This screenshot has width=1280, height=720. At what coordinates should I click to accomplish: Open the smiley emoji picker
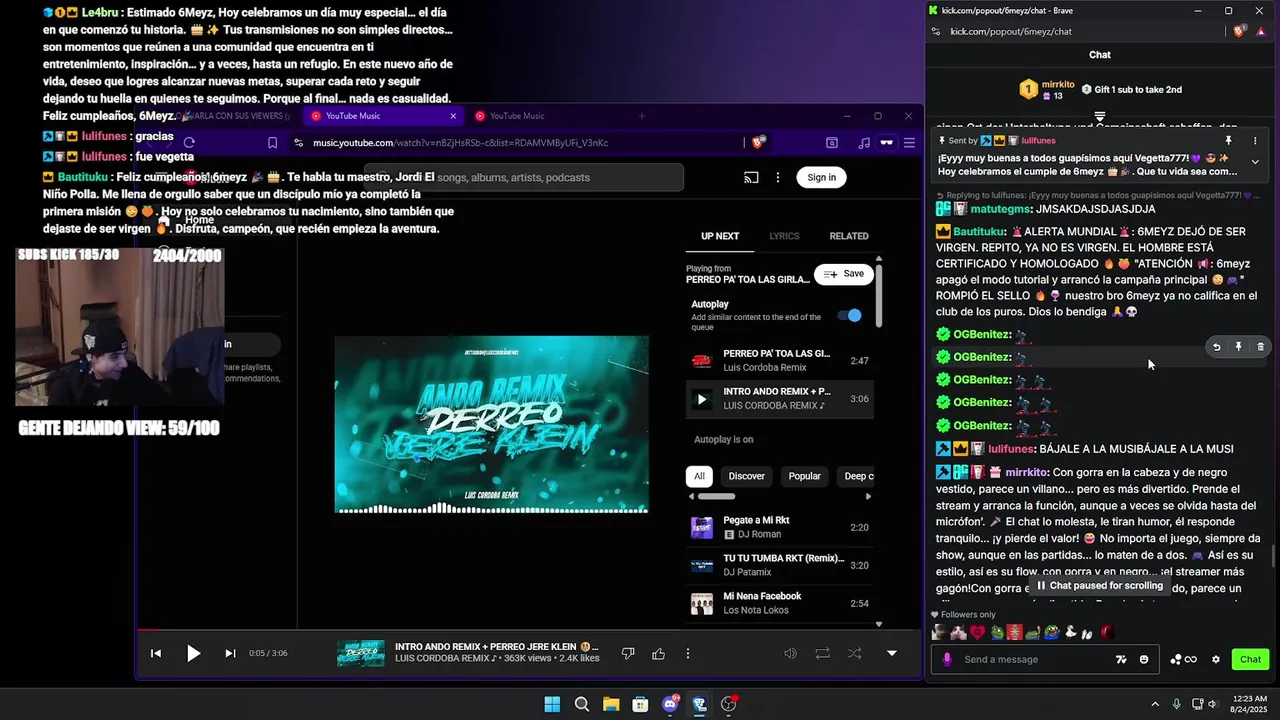(1144, 660)
